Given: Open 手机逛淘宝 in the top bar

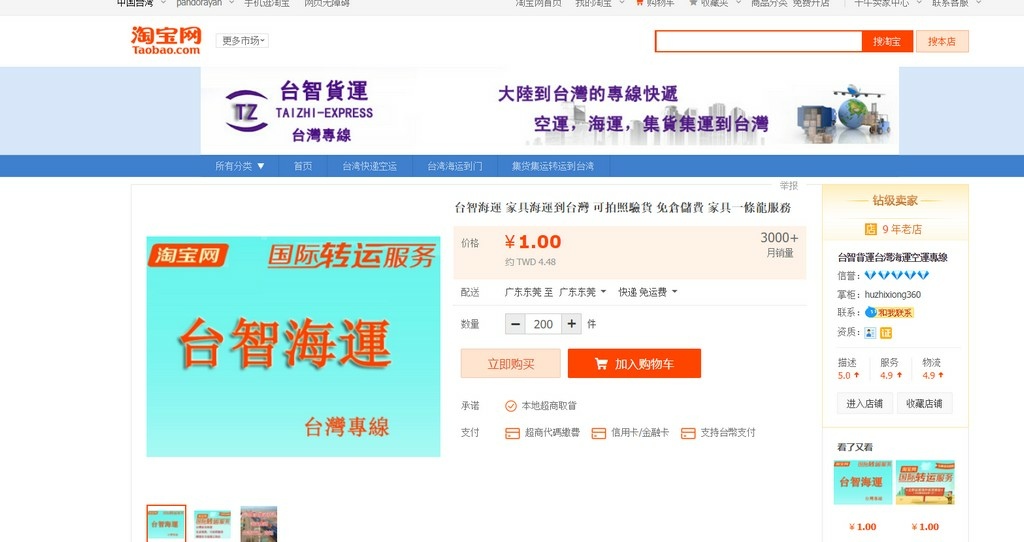Looking at the screenshot, I should tap(266, 3).
